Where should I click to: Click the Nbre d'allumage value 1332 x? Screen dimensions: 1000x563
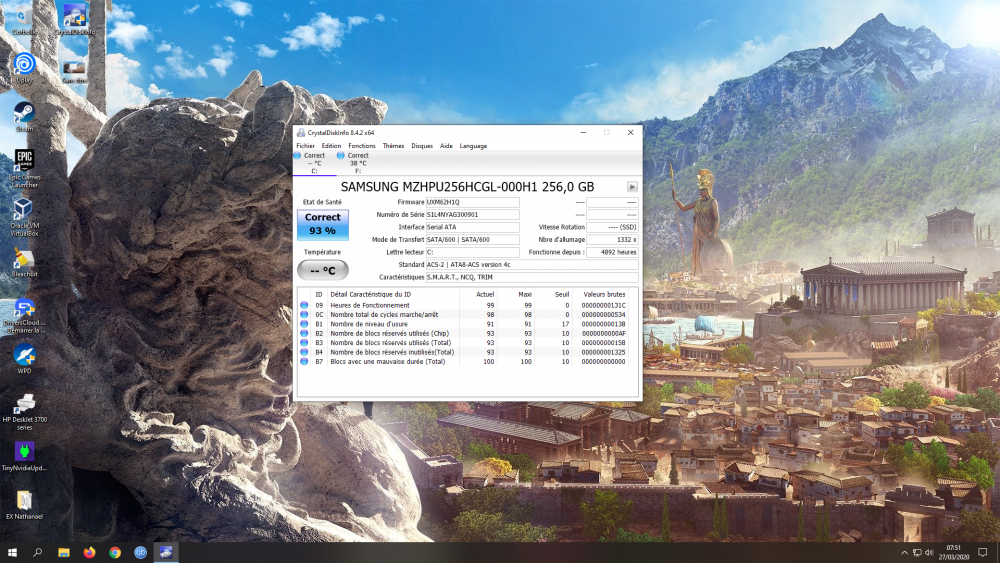[612, 240]
